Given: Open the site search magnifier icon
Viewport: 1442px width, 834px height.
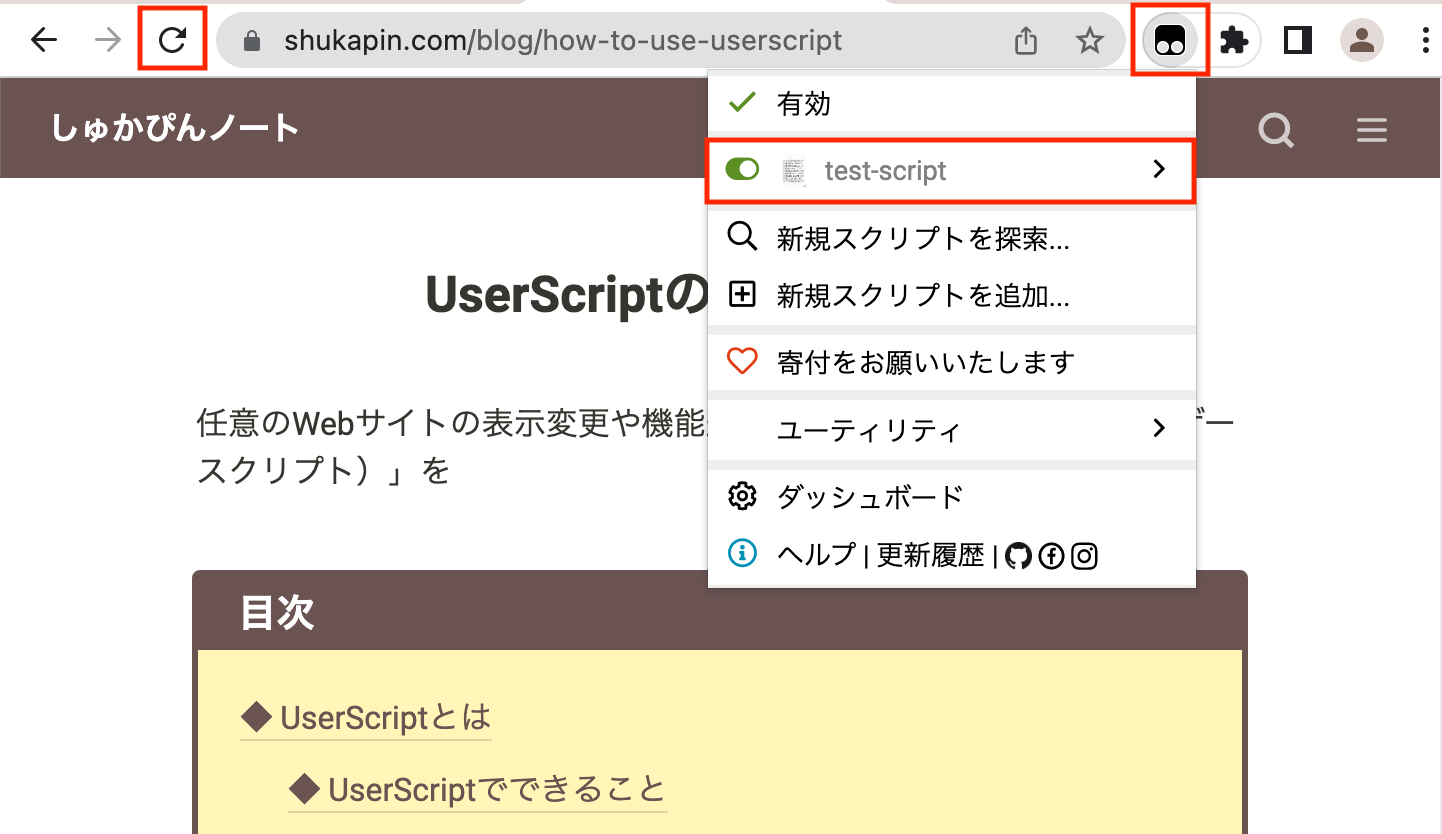Looking at the screenshot, I should point(1276,130).
